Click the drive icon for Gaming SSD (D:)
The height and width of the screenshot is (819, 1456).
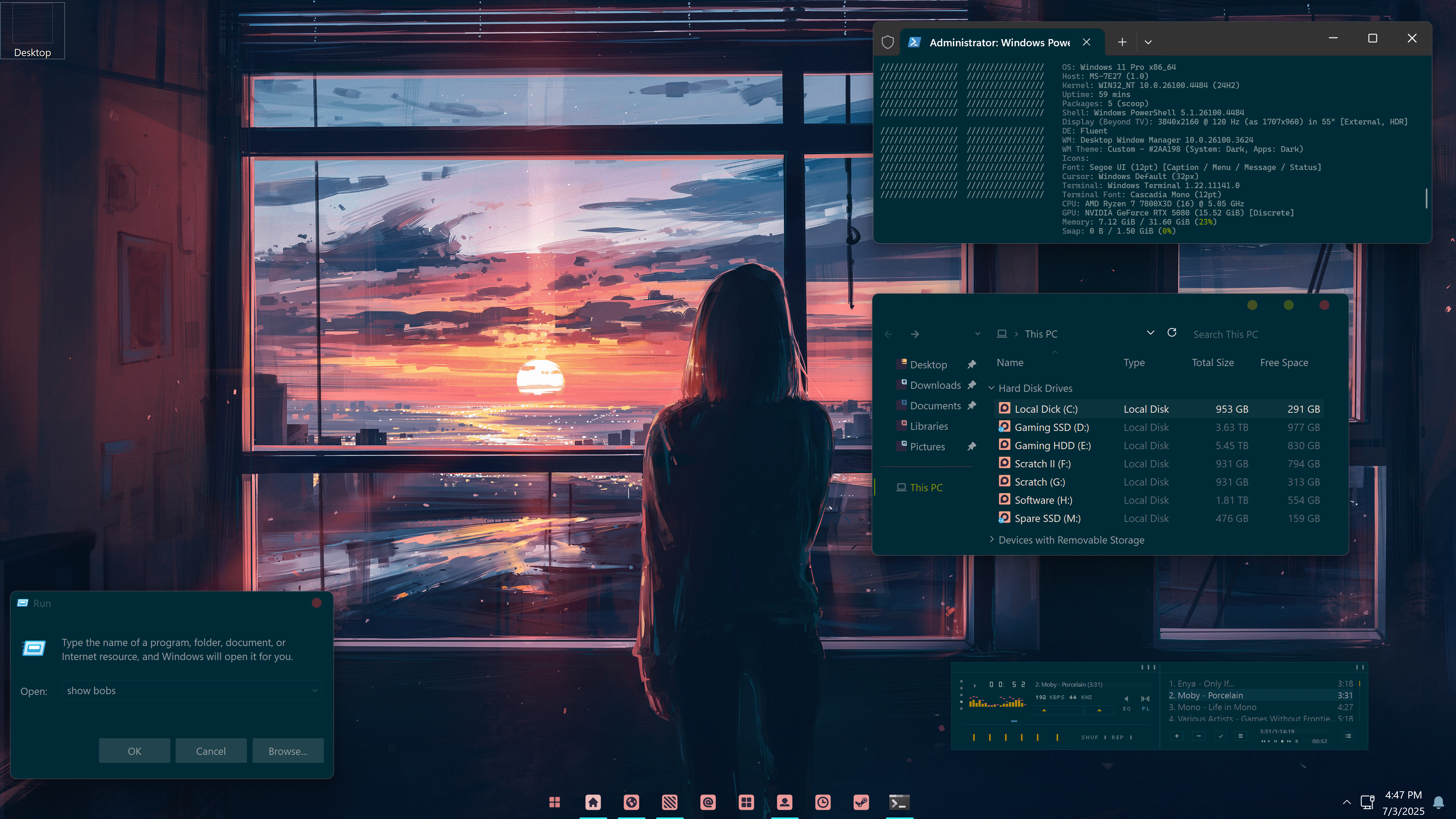(1004, 427)
